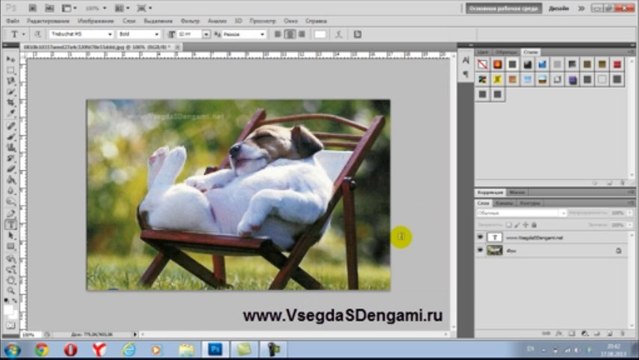Toggle visibility of the text layer
The height and width of the screenshot is (360, 639).
480,237
